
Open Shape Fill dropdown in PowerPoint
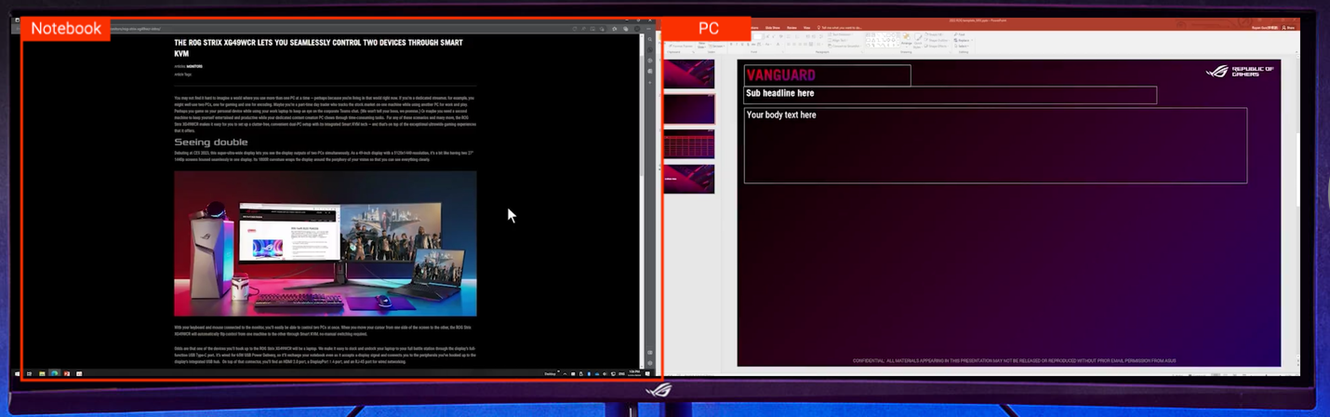click(x=935, y=35)
